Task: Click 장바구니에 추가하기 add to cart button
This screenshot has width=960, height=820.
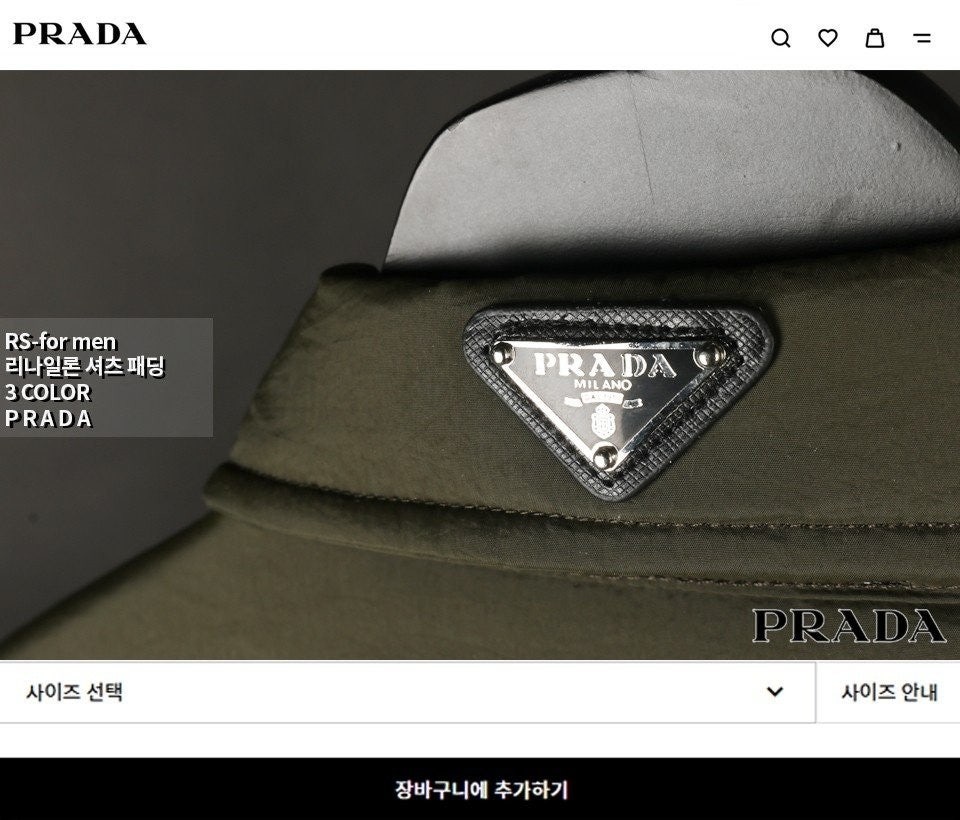Action: (480, 789)
